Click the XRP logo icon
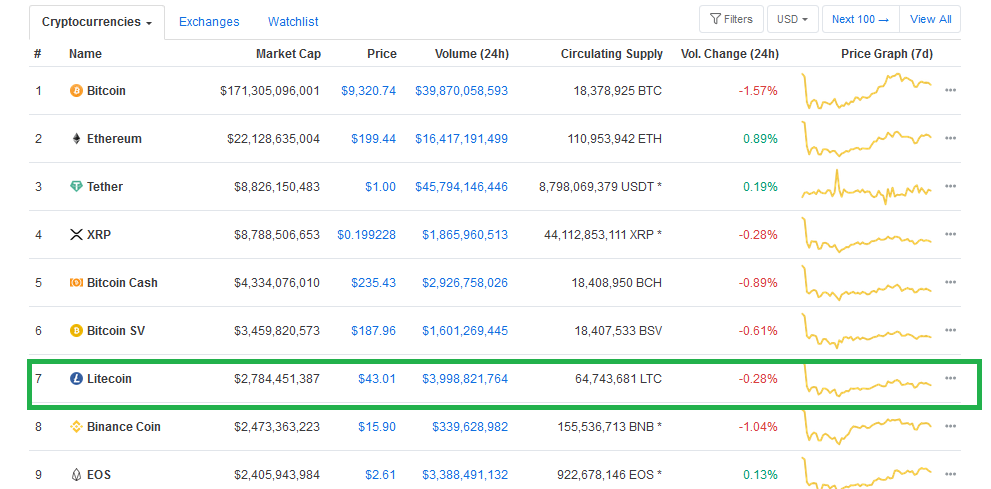 tap(76, 235)
